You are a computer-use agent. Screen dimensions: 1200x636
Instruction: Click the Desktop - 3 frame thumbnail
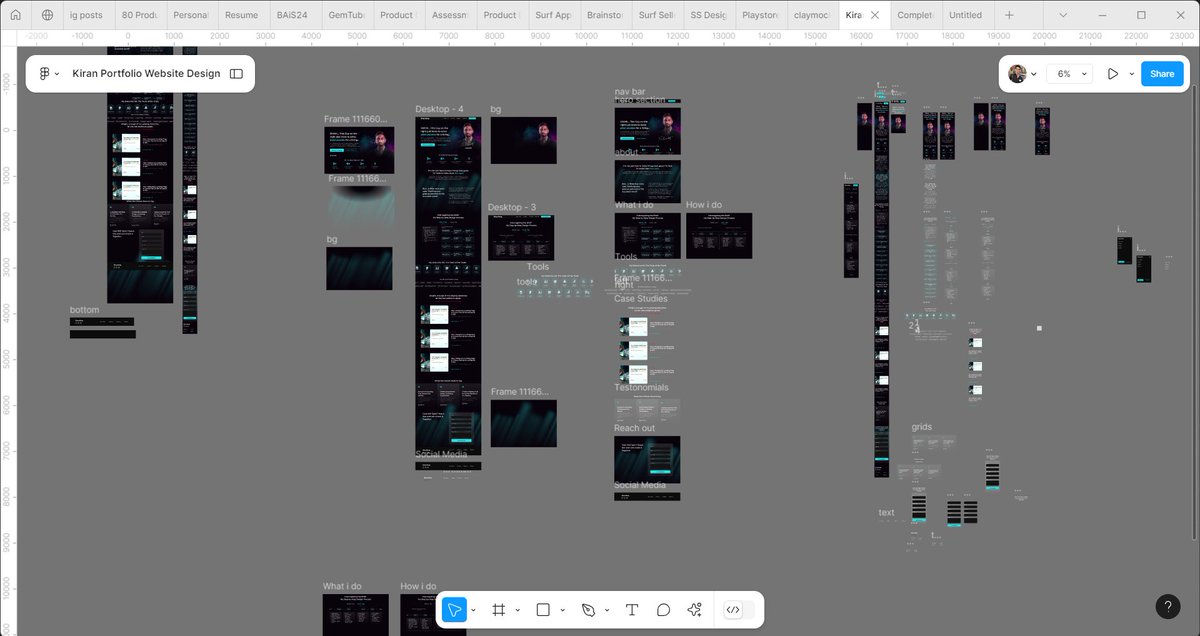point(521,237)
